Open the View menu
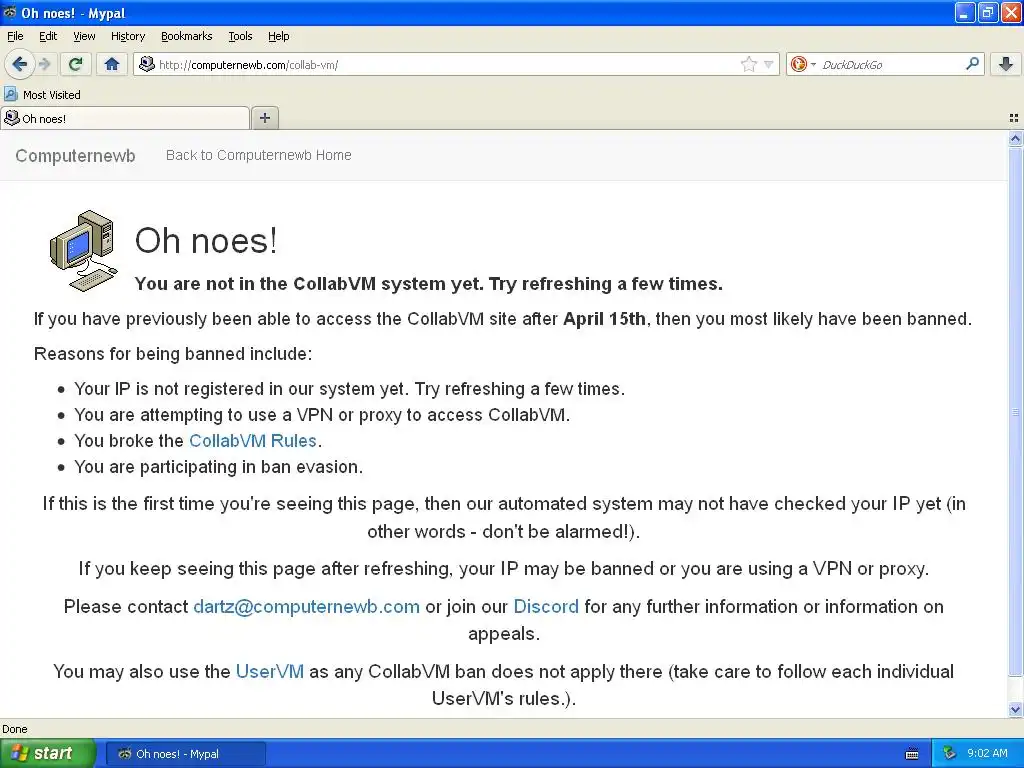Screen dimensions: 1024x768 click(84, 36)
